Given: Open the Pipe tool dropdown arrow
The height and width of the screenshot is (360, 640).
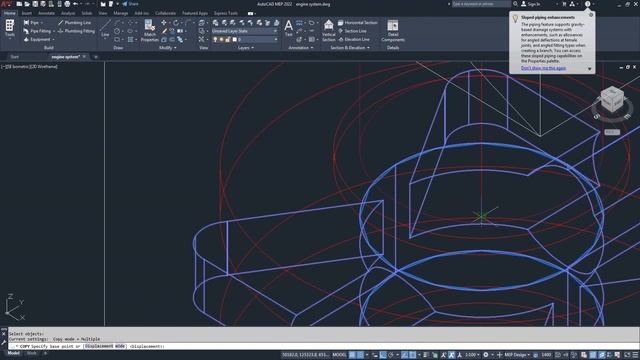Looking at the screenshot, I should pos(42,23).
